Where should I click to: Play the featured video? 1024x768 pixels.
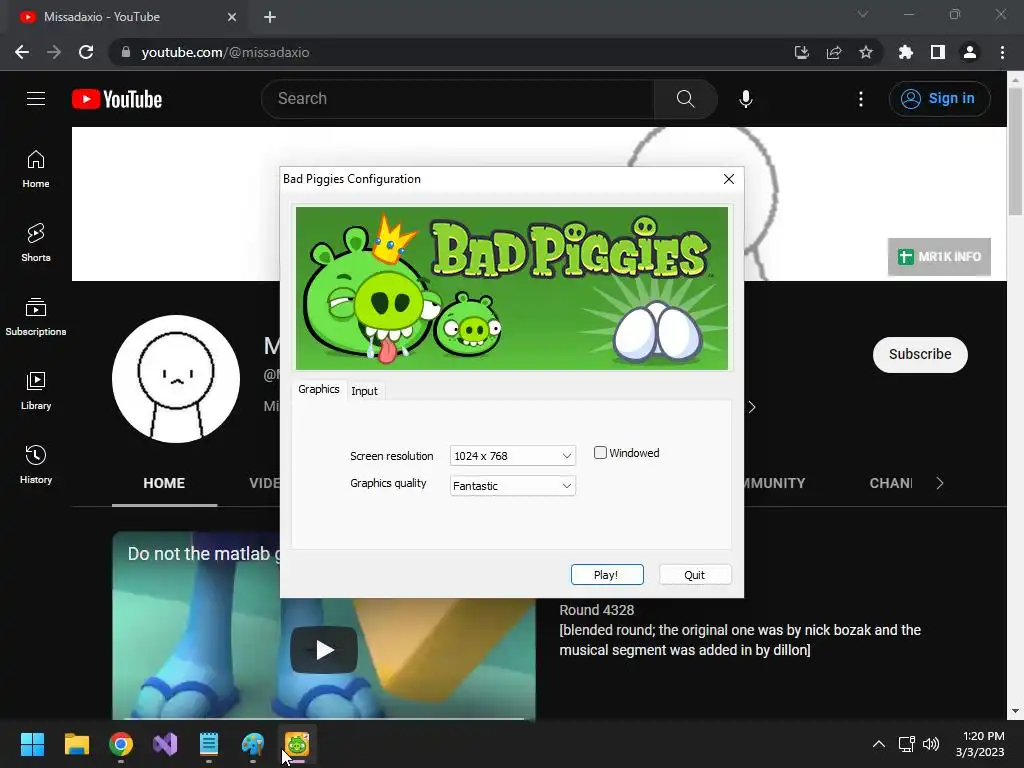pyautogui.click(x=324, y=650)
